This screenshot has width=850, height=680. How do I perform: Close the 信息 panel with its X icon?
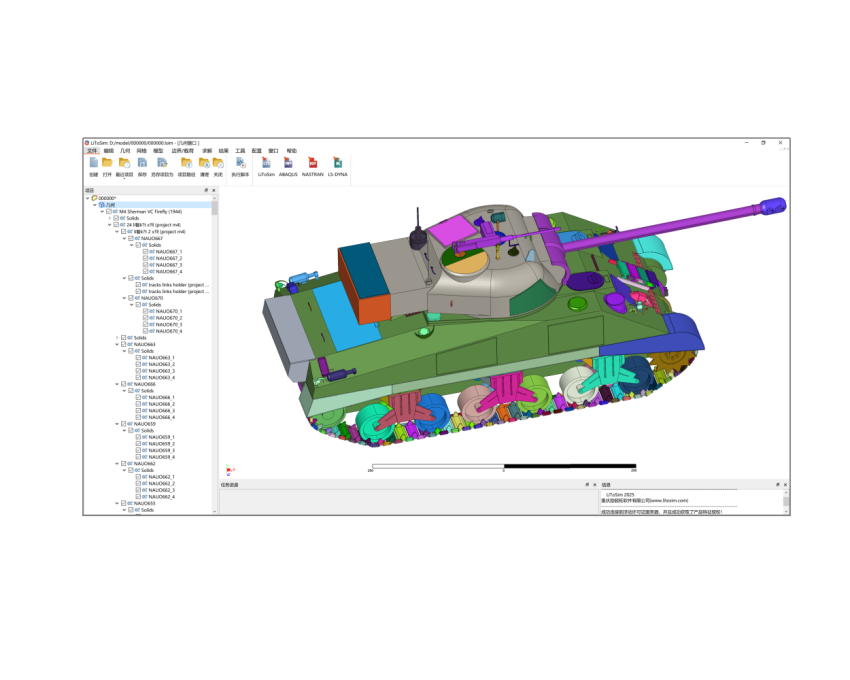785,484
